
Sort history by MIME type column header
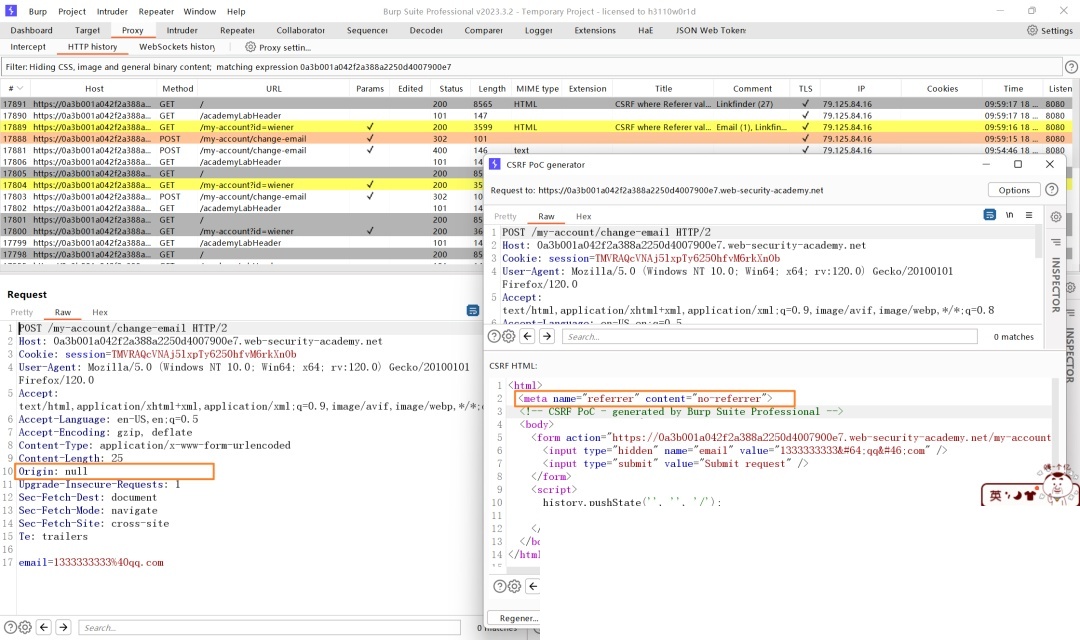[537, 88]
